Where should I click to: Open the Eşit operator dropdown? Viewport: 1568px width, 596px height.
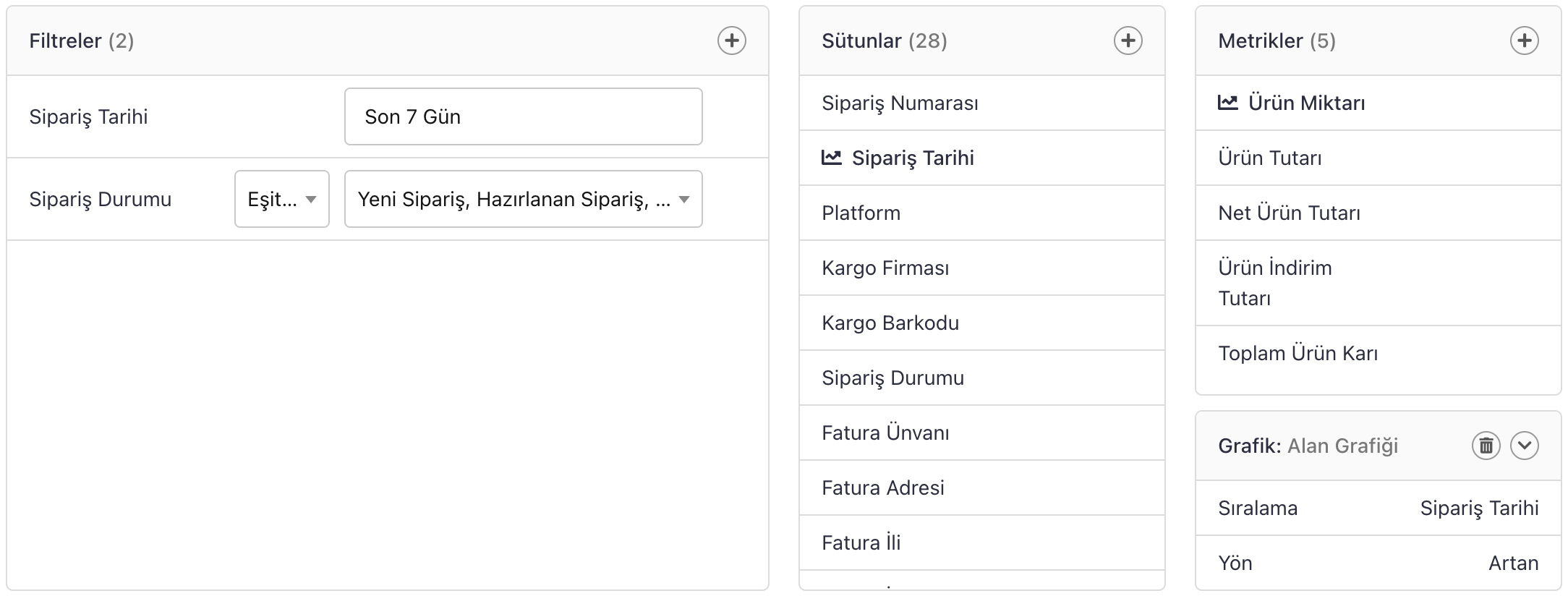281,199
